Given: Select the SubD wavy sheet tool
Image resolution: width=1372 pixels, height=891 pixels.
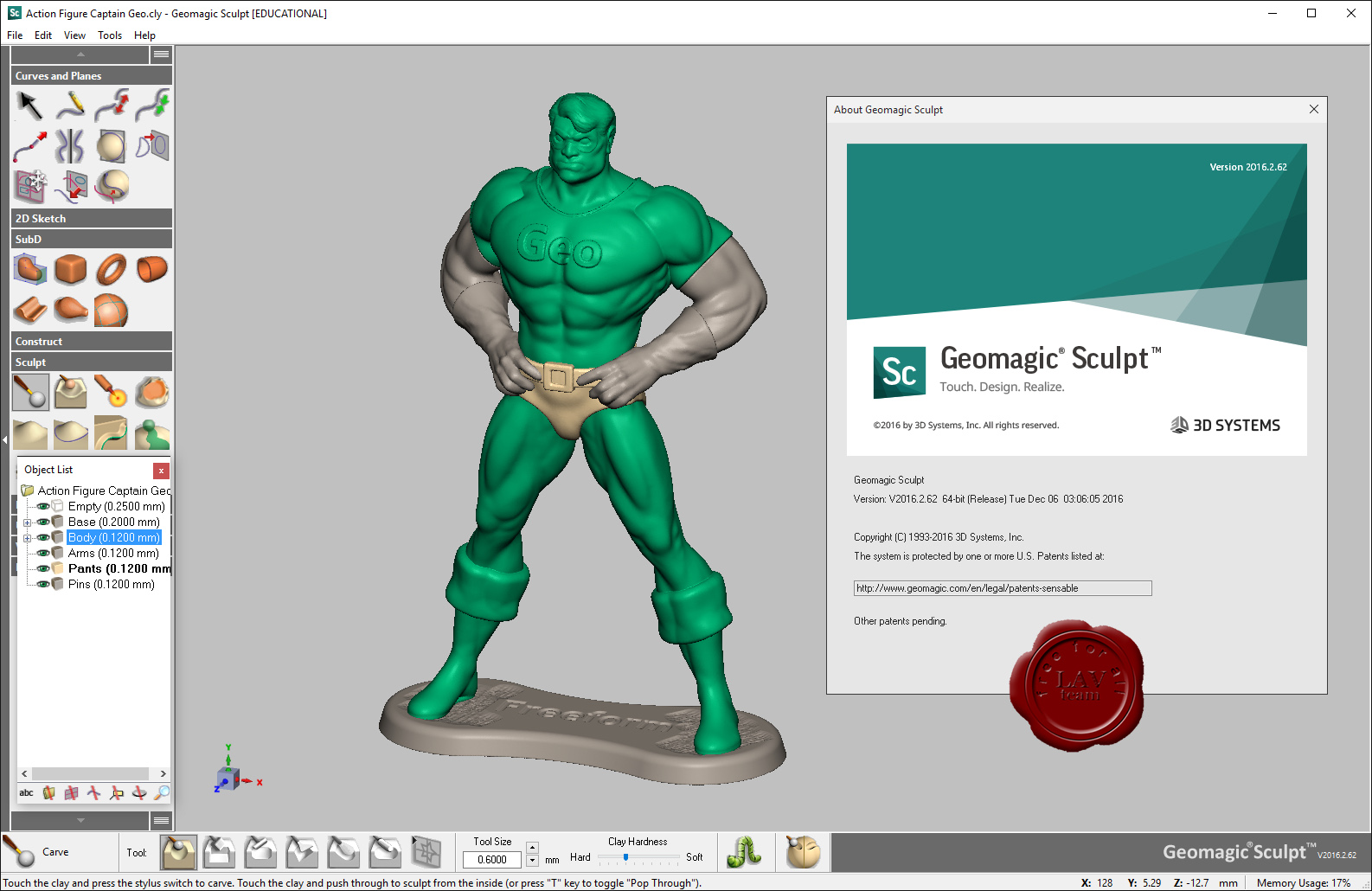Looking at the screenshot, I should (x=30, y=310).
